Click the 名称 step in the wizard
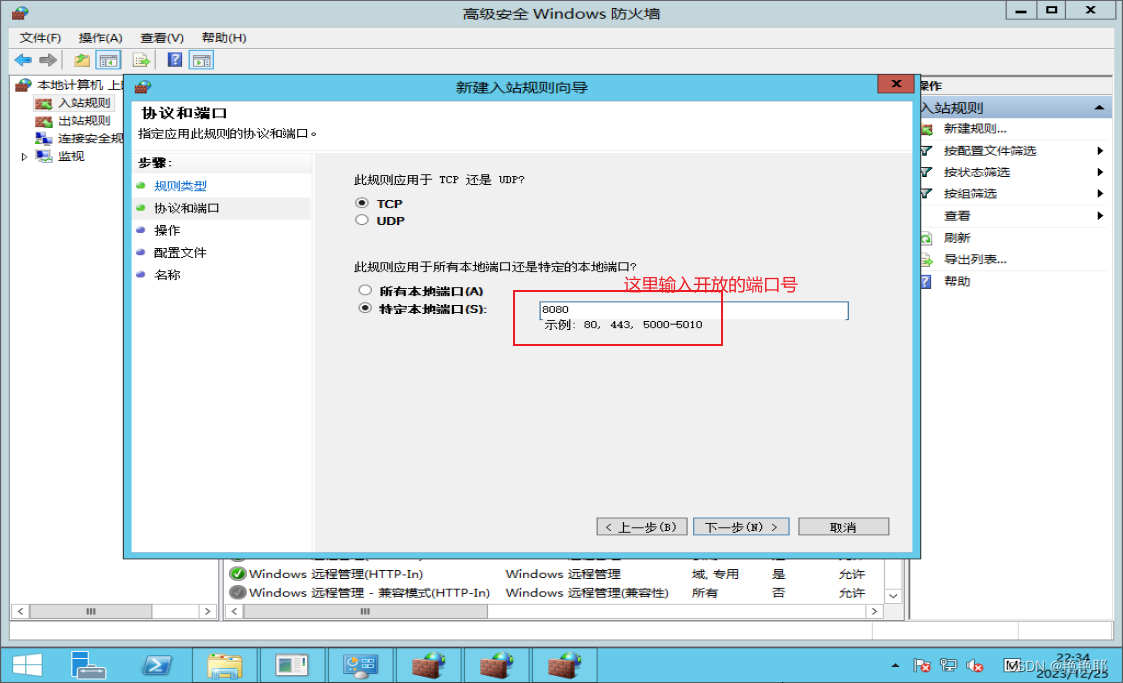The height and width of the screenshot is (683, 1123). 167,275
